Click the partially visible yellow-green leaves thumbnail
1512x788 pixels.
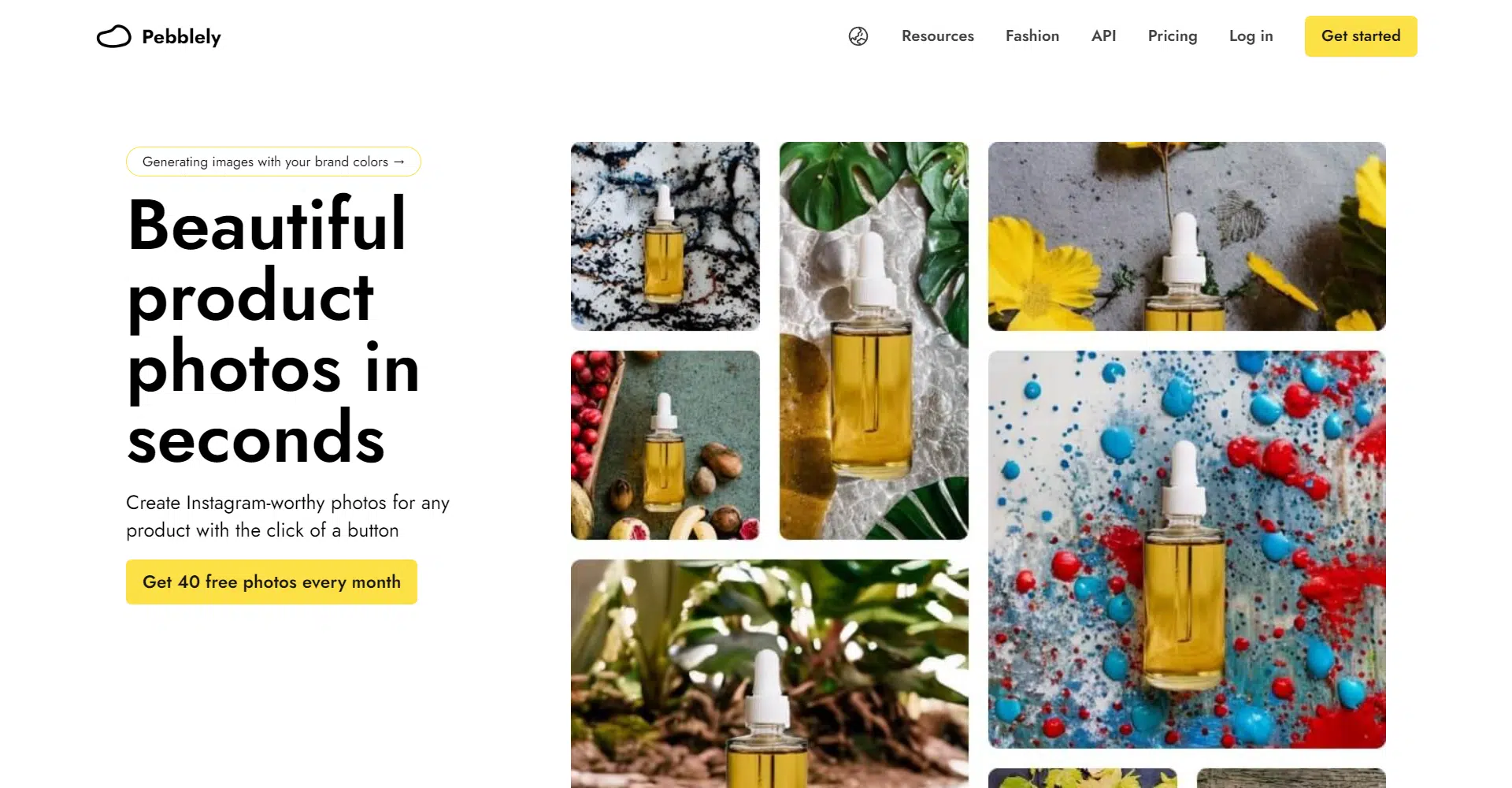(x=1083, y=779)
